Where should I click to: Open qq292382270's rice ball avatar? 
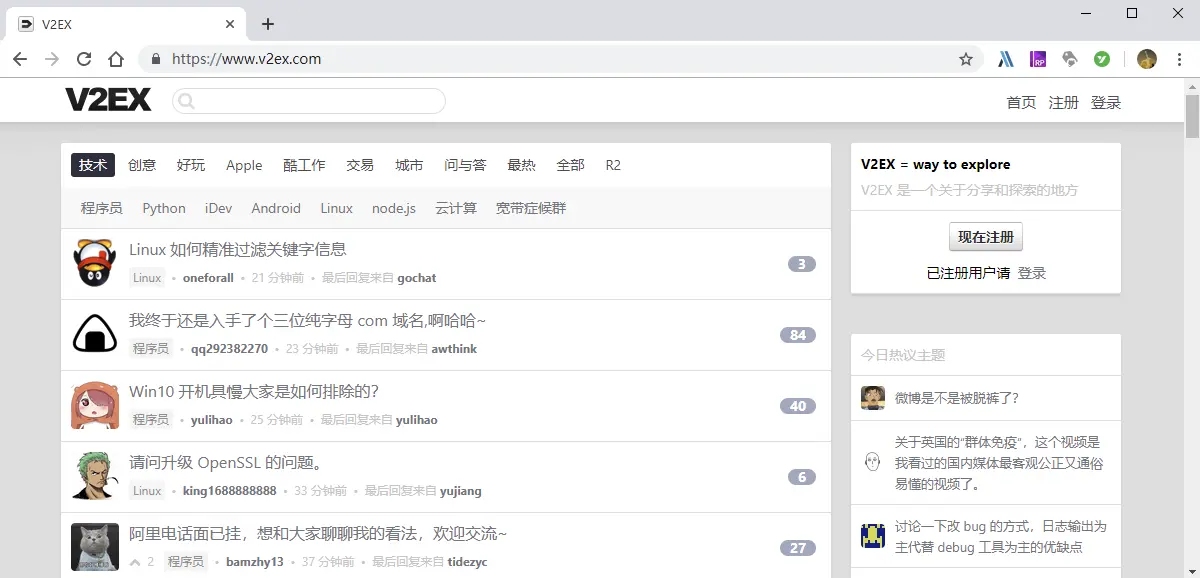95,334
